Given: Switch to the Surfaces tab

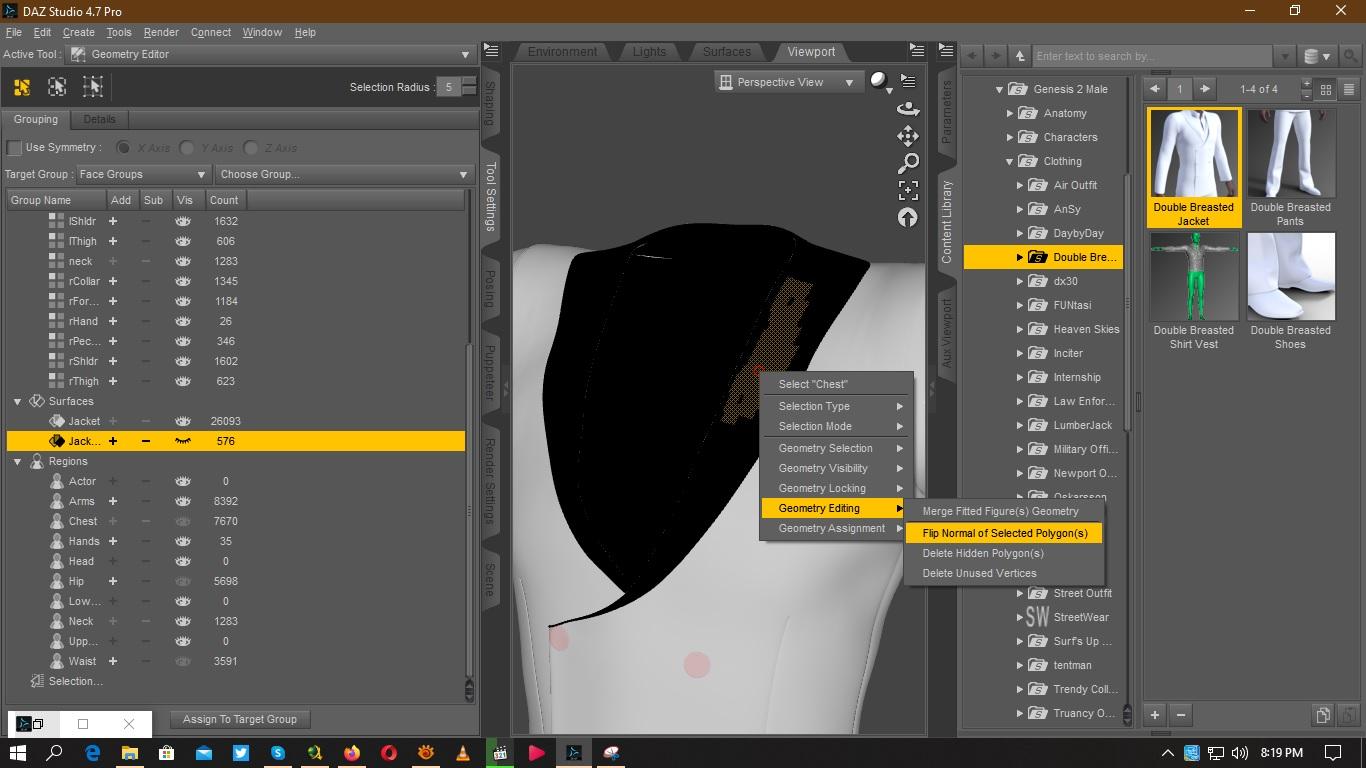Looking at the screenshot, I should coord(726,52).
